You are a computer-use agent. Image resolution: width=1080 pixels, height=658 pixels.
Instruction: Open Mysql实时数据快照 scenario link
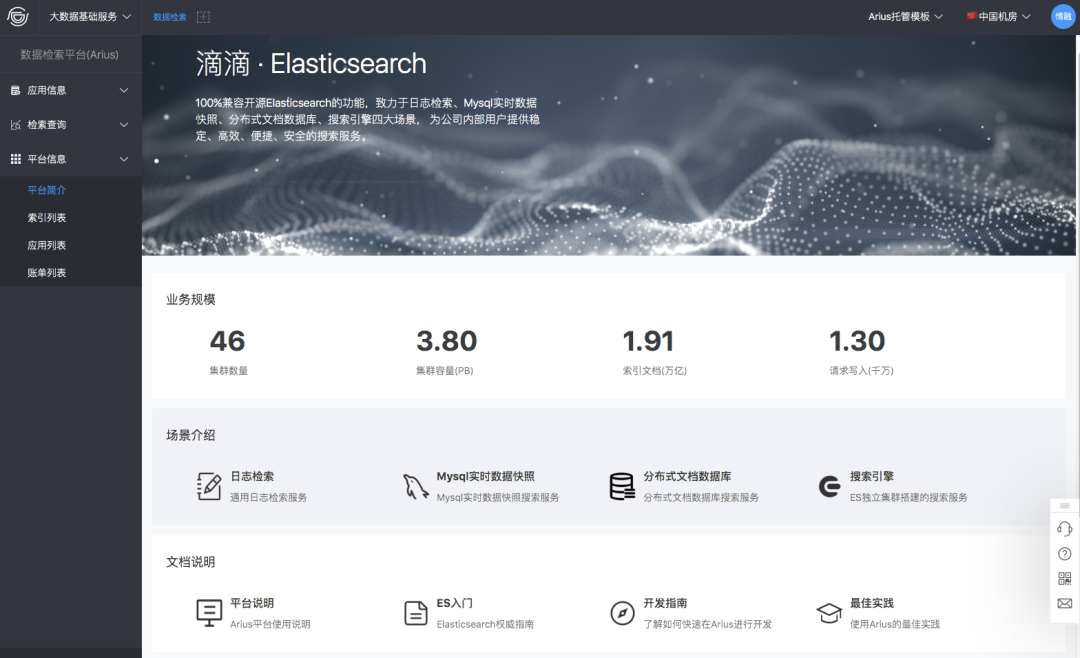[x=486, y=476]
